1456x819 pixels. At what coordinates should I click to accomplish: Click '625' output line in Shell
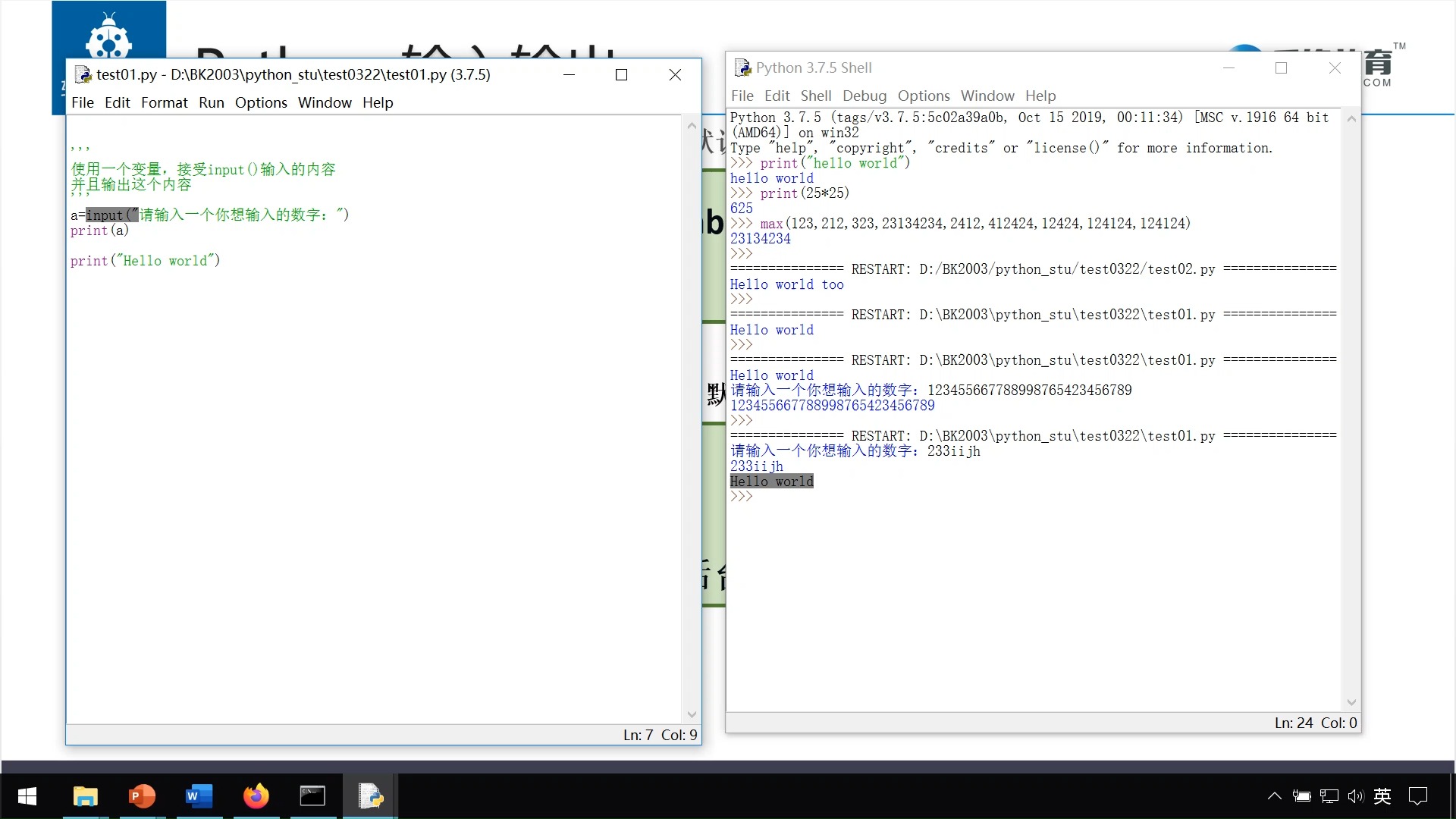741,209
